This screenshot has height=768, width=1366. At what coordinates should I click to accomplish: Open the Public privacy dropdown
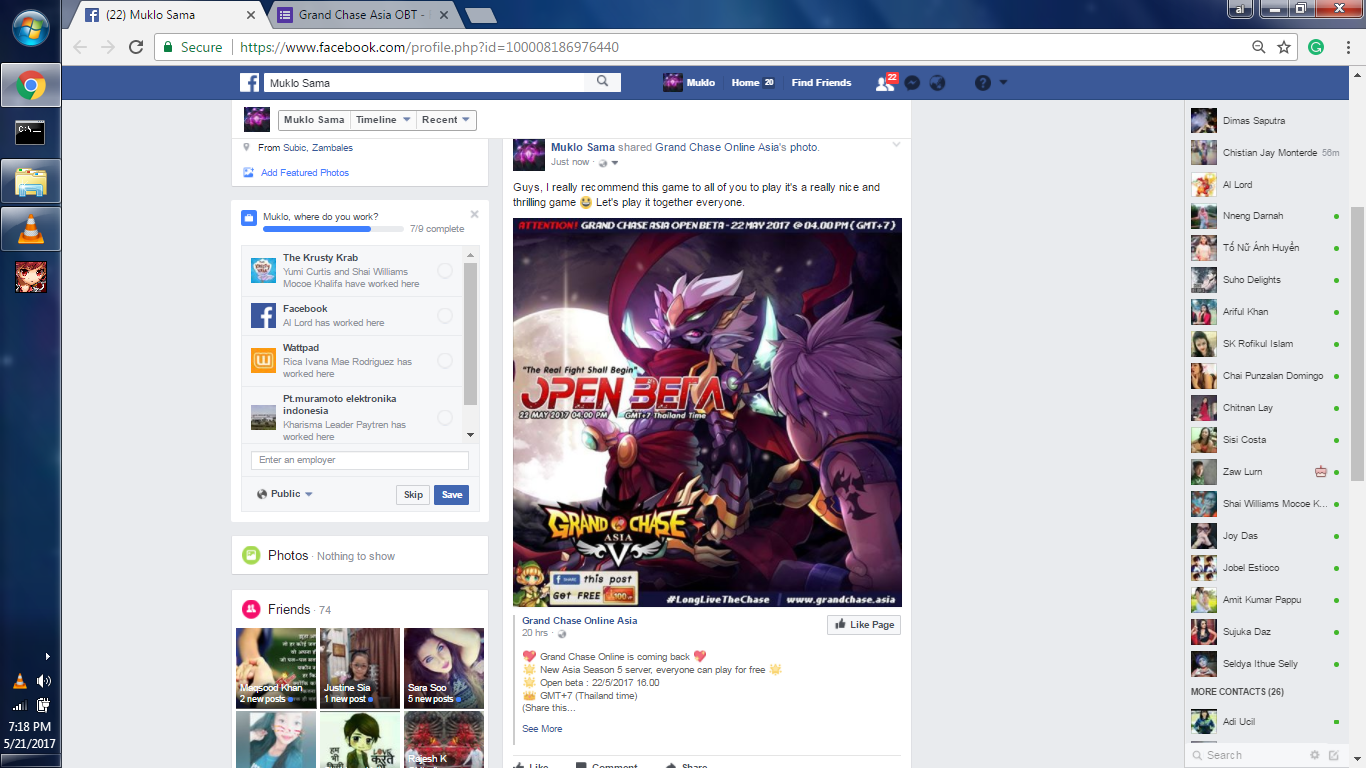click(285, 494)
